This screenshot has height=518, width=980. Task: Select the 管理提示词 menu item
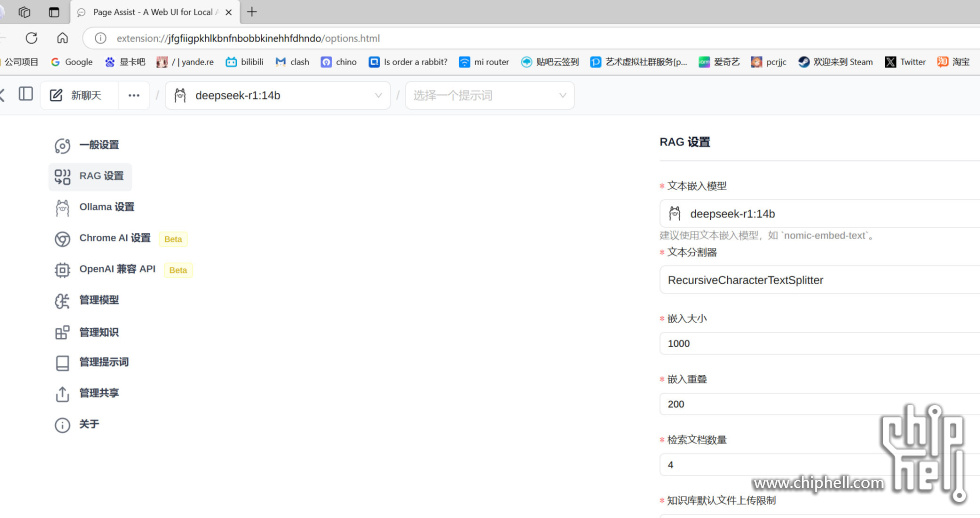click(x=104, y=362)
